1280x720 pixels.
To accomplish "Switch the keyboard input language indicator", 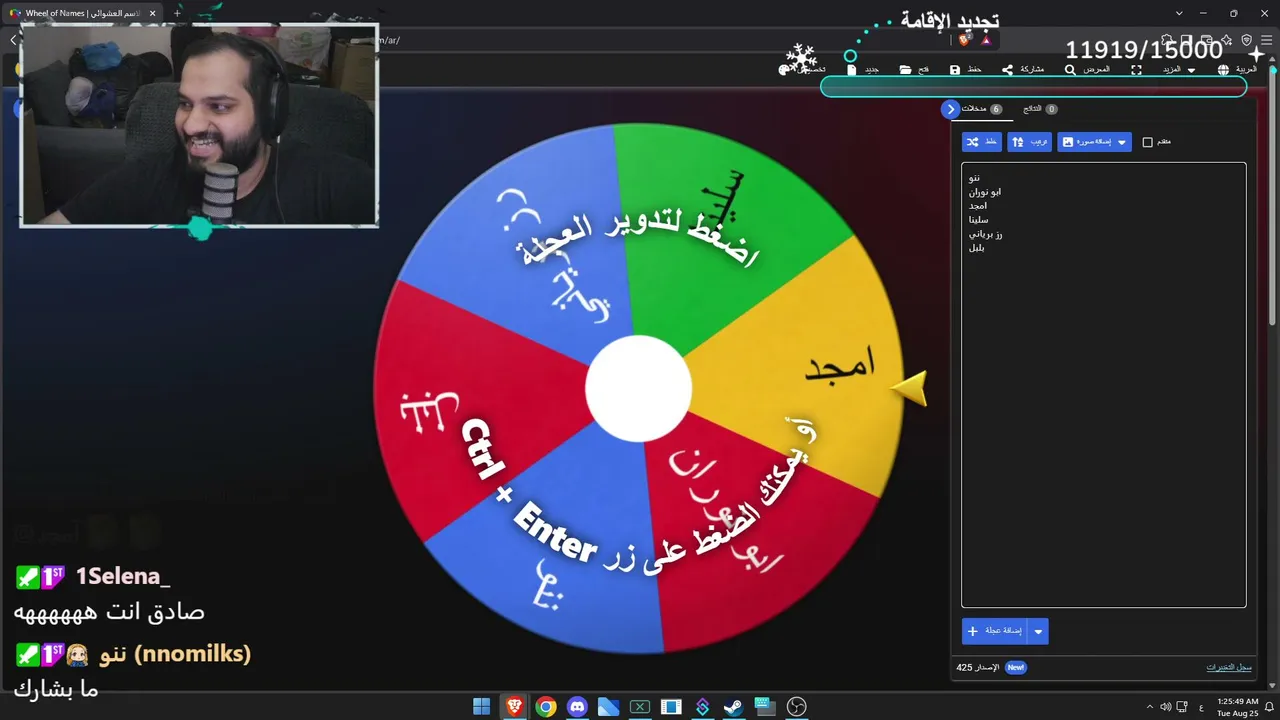I will click(x=1201, y=707).
